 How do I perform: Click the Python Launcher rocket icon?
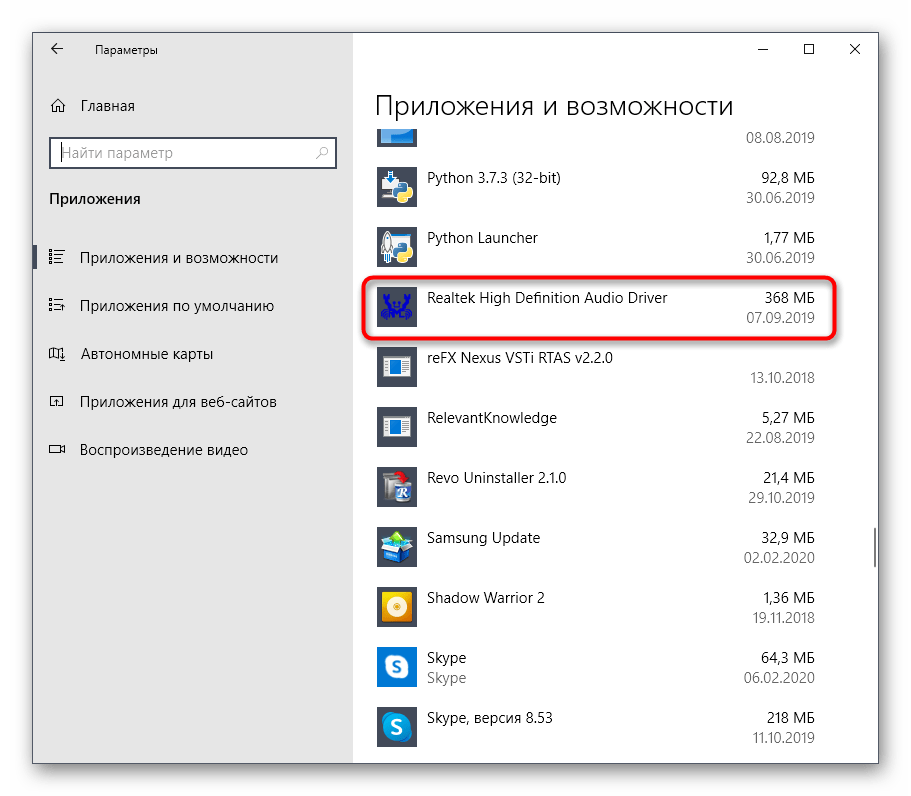coord(397,247)
